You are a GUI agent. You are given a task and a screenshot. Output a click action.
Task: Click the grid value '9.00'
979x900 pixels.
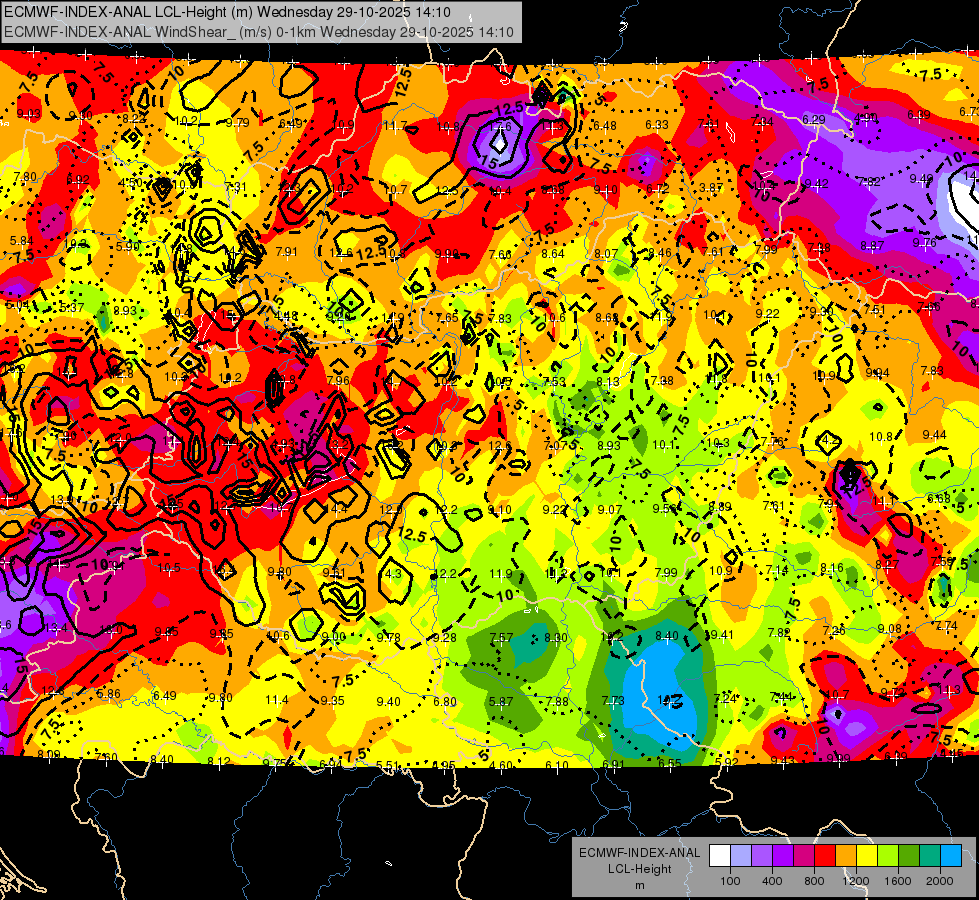tap(333, 636)
